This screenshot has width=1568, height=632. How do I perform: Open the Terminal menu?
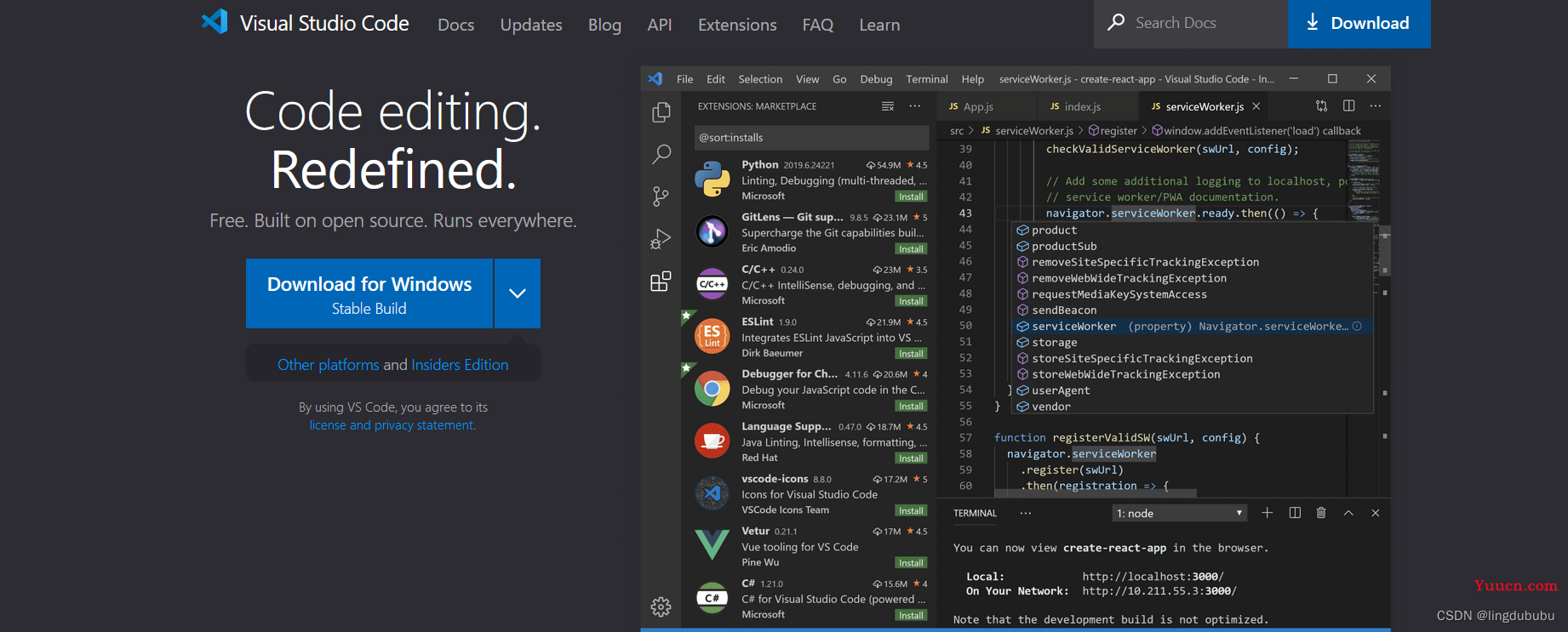pos(927,79)
